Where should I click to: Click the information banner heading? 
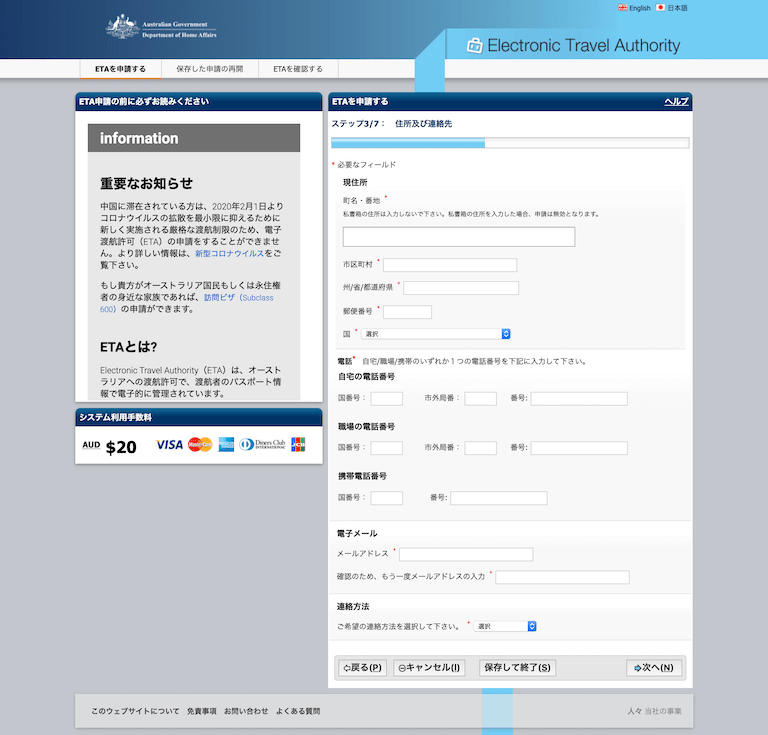[x=194, y=138]
